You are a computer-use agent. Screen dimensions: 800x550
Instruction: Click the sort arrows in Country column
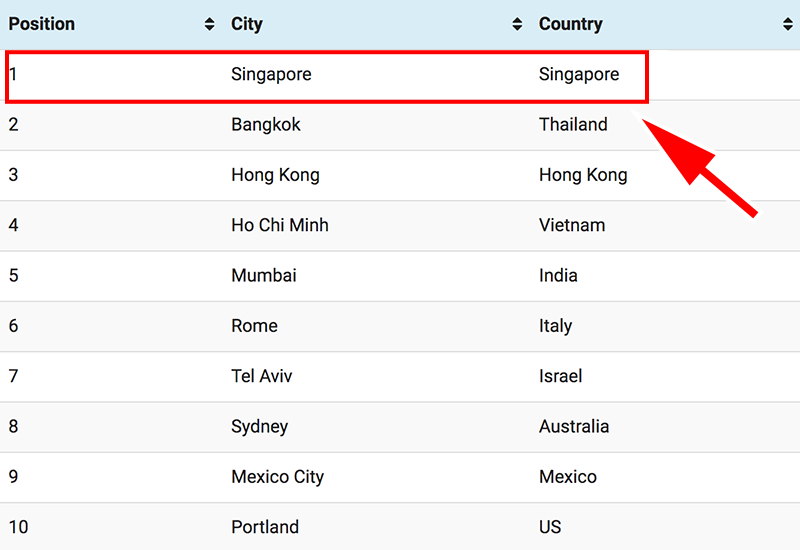point(788,24)
